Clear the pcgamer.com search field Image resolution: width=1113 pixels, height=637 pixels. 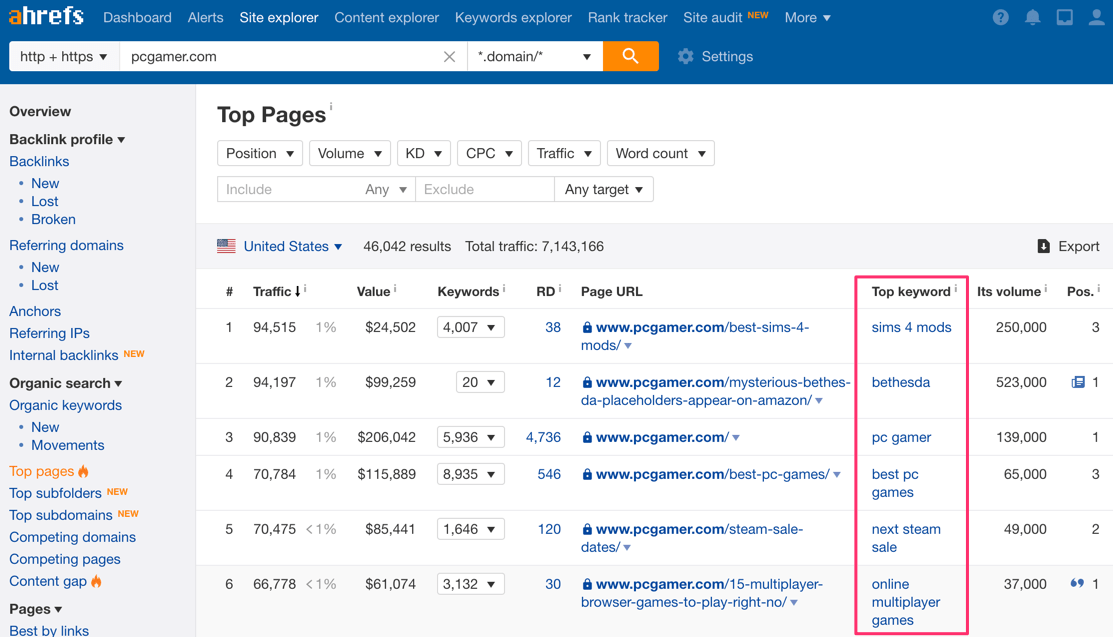(449, 57)
